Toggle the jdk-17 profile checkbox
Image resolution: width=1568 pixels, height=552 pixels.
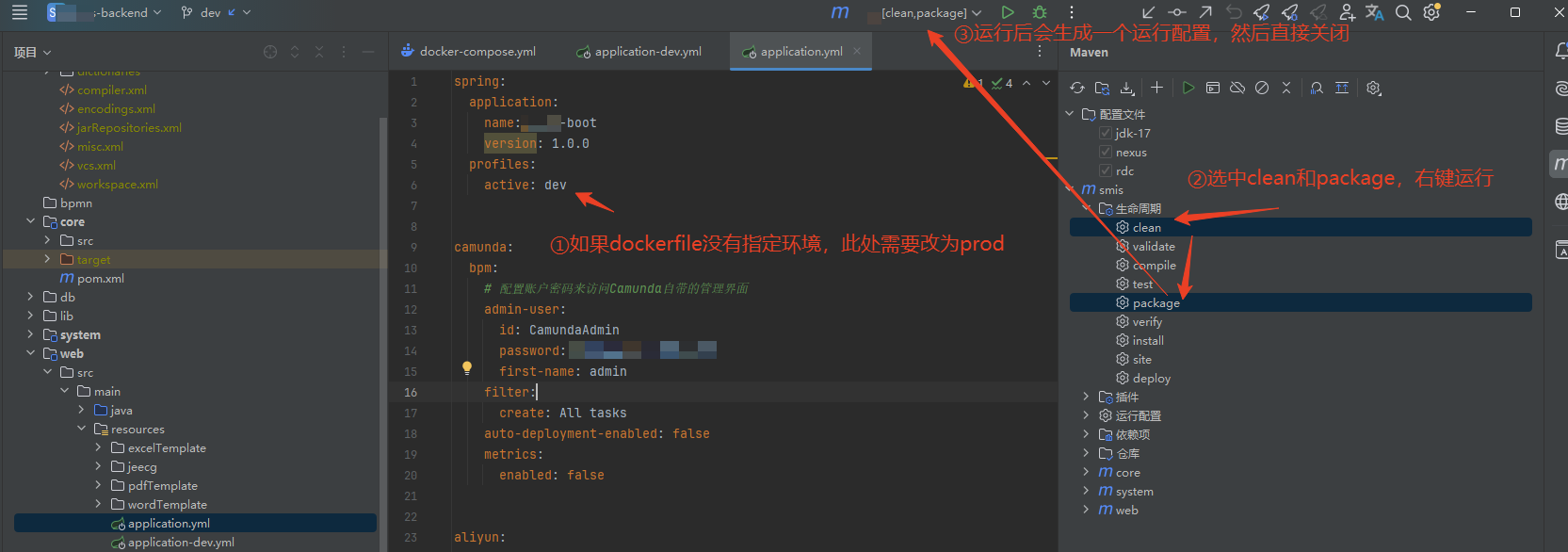click(1106, 134)
